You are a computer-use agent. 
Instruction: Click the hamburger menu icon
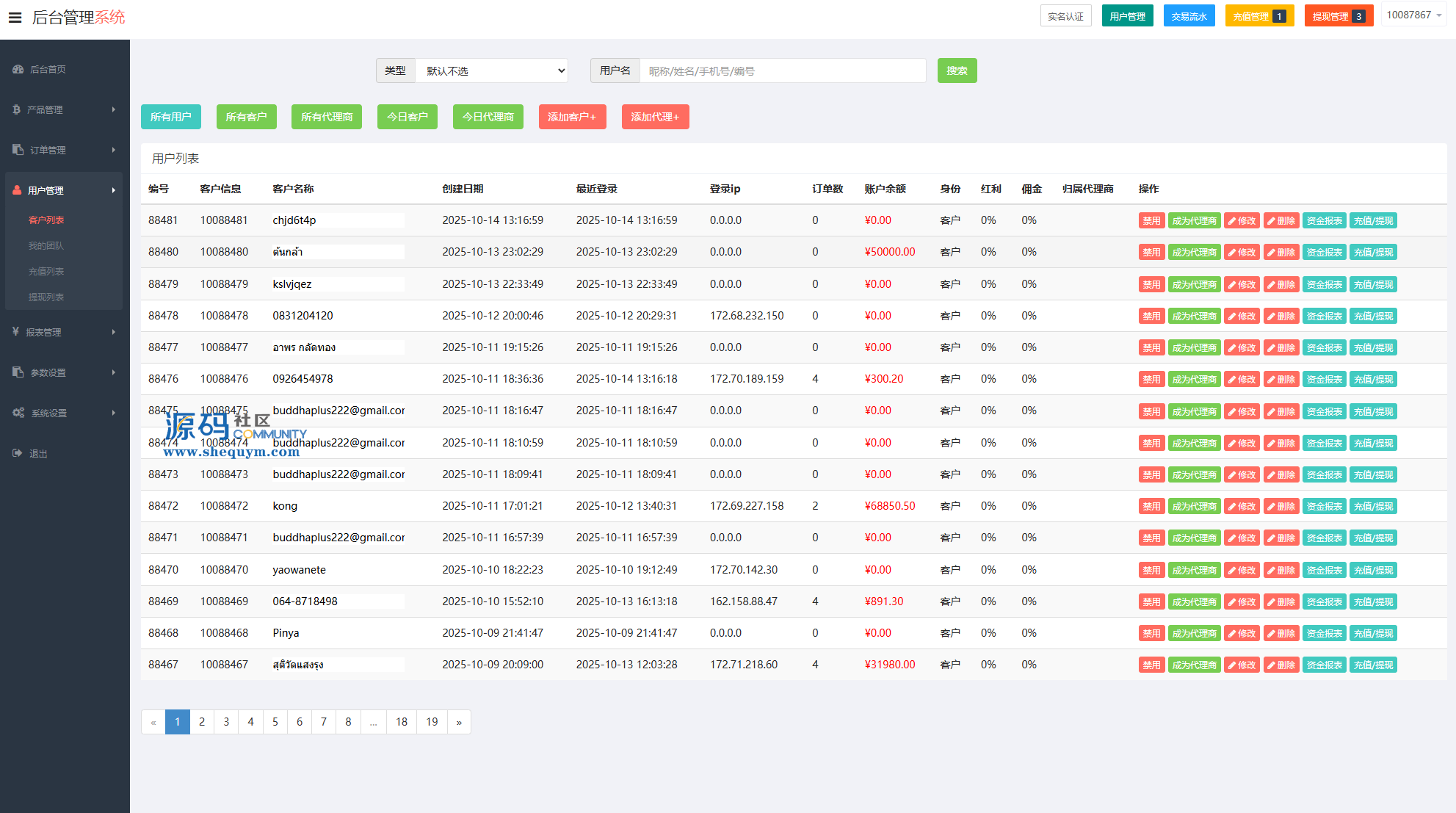click(x=15, y=17)
